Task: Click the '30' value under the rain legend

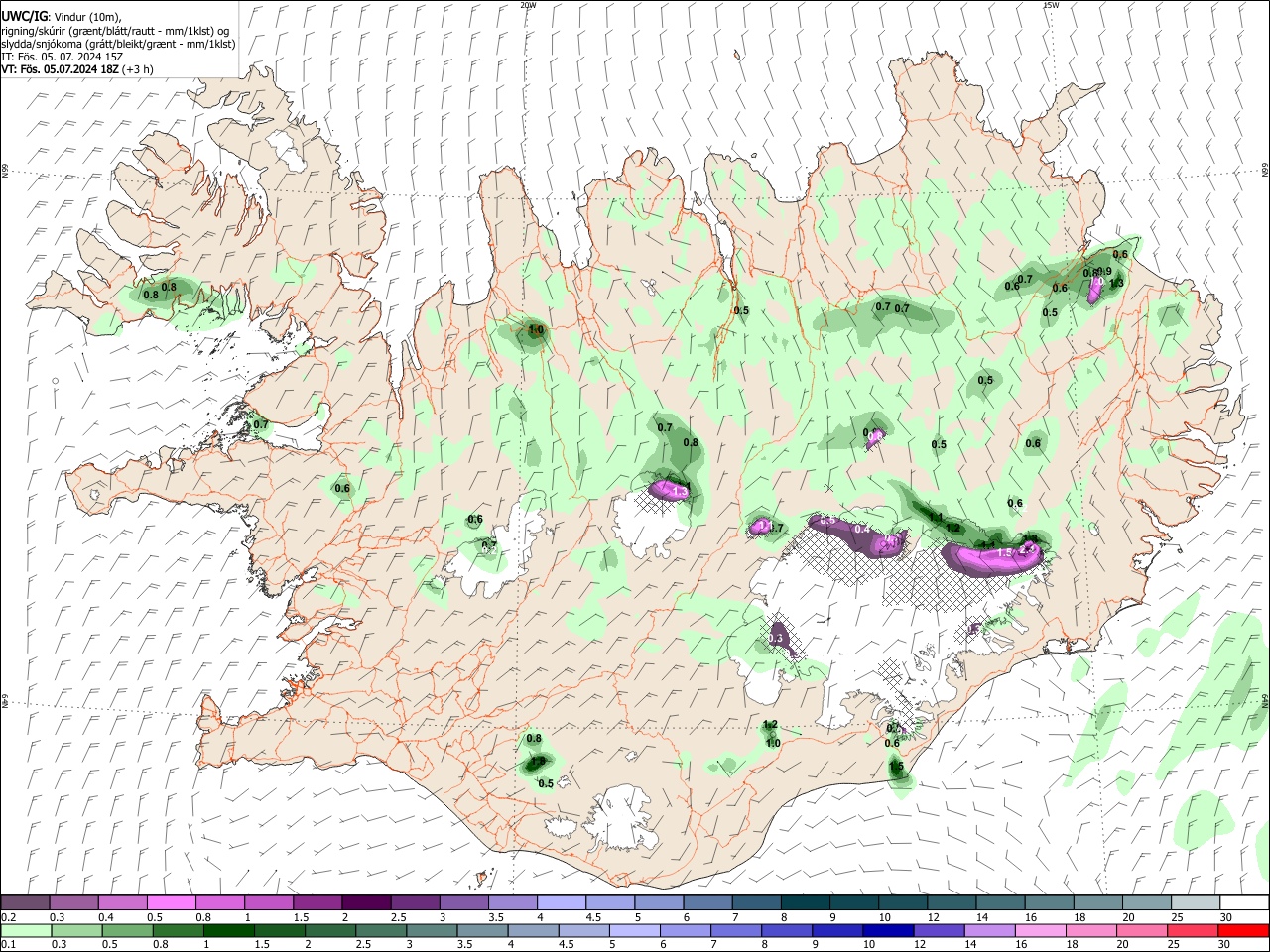Action: 1225,945
